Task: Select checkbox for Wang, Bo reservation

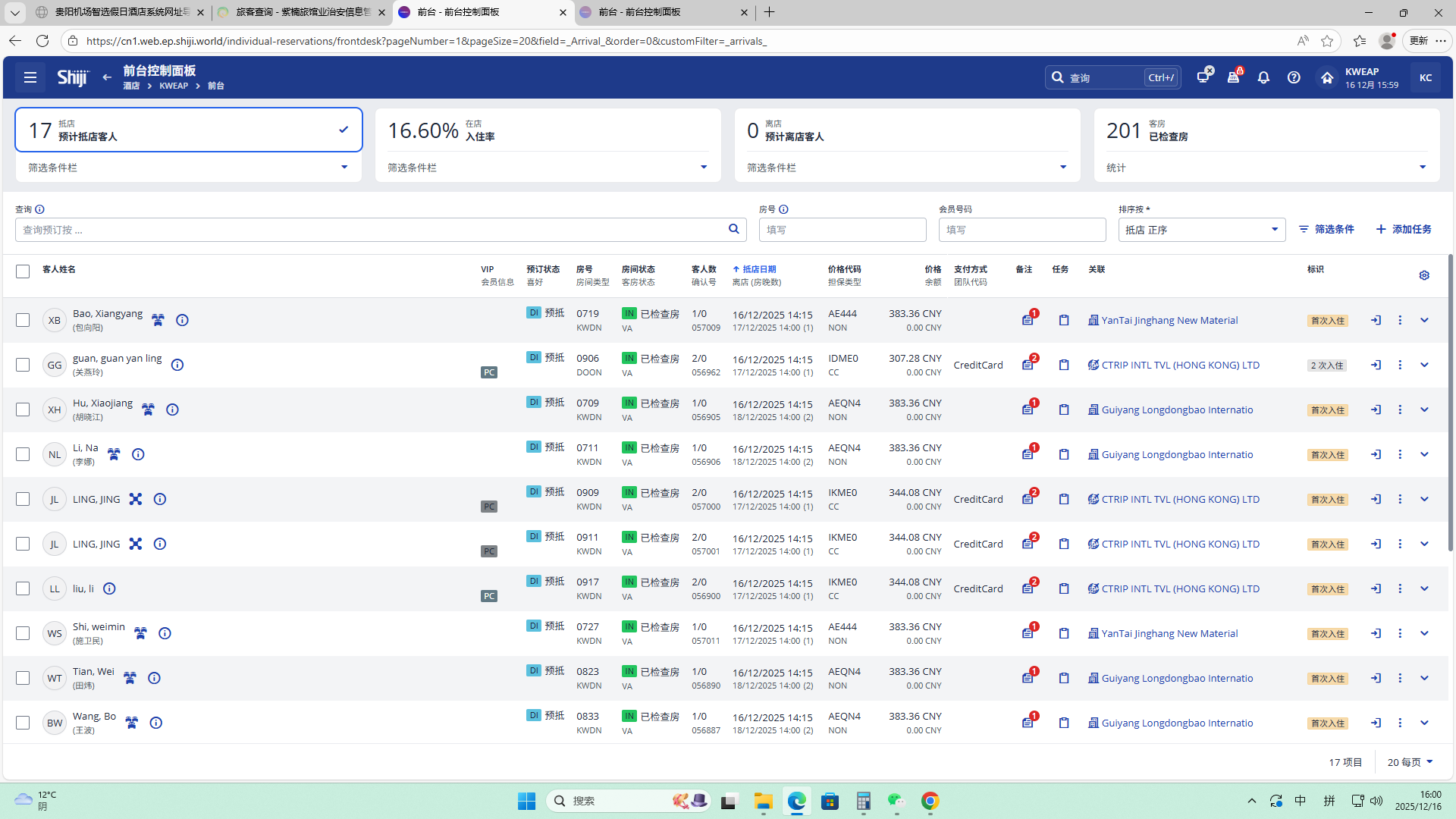Action: pyautogui.click(x=23, y=723)
